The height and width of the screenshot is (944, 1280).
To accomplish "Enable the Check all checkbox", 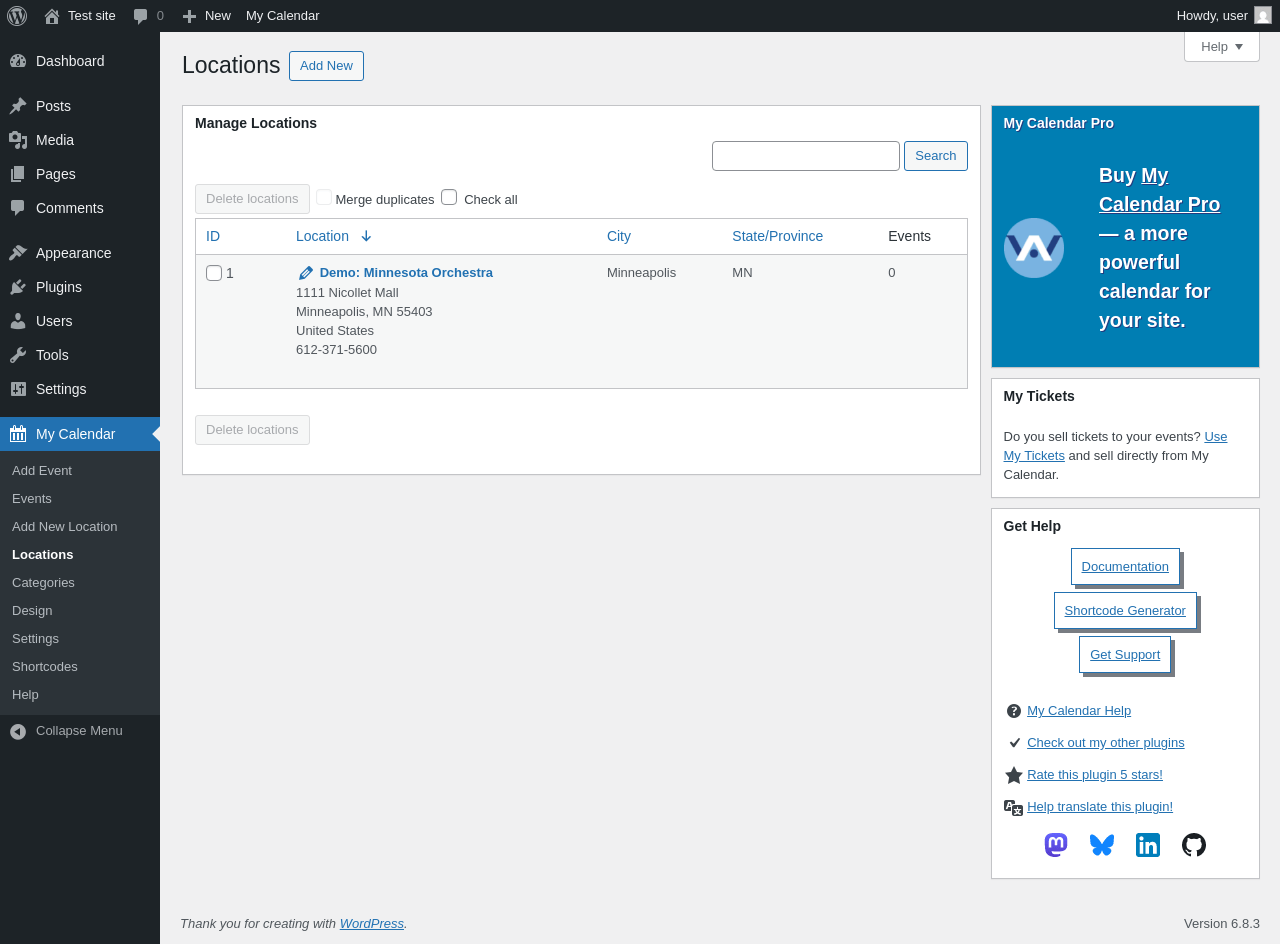I will (449, 197).
